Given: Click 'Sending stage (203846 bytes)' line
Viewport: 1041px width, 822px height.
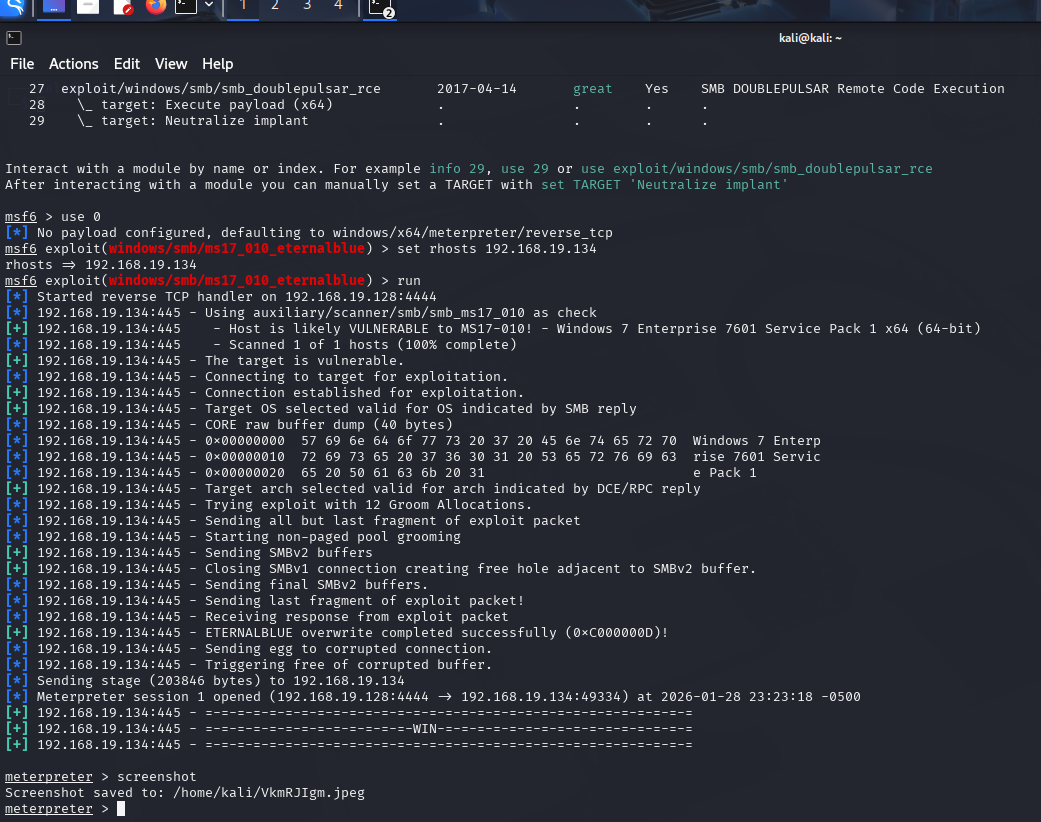Looking at the screenshot, I should click(205, 681).
